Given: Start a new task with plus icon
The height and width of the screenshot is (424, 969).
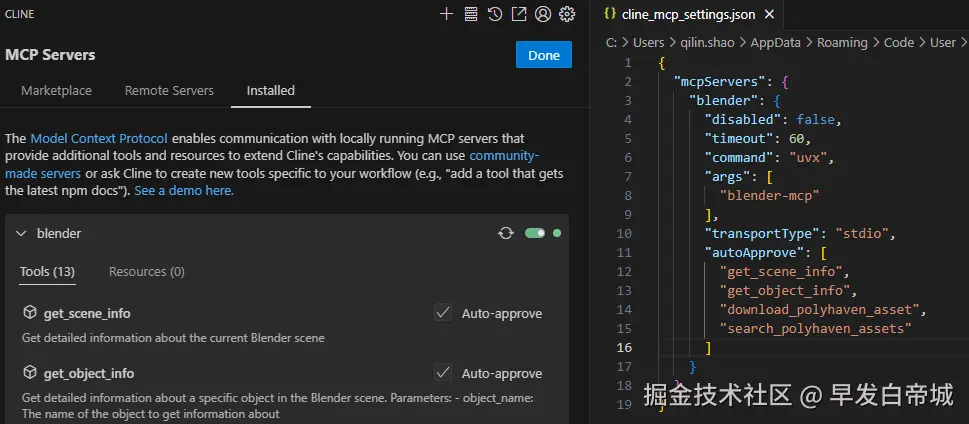Looking at the screenshot, I should pyautogui.click(x=446, y=14).
